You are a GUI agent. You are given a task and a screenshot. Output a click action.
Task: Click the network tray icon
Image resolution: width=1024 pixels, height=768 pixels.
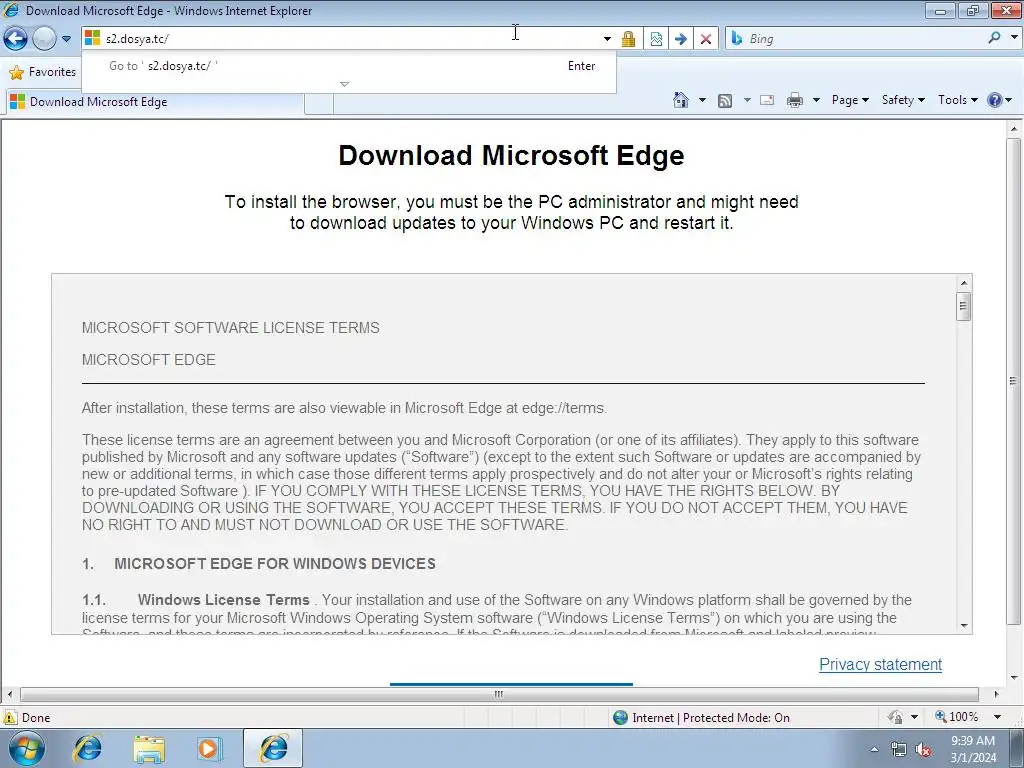pos(899,749)
